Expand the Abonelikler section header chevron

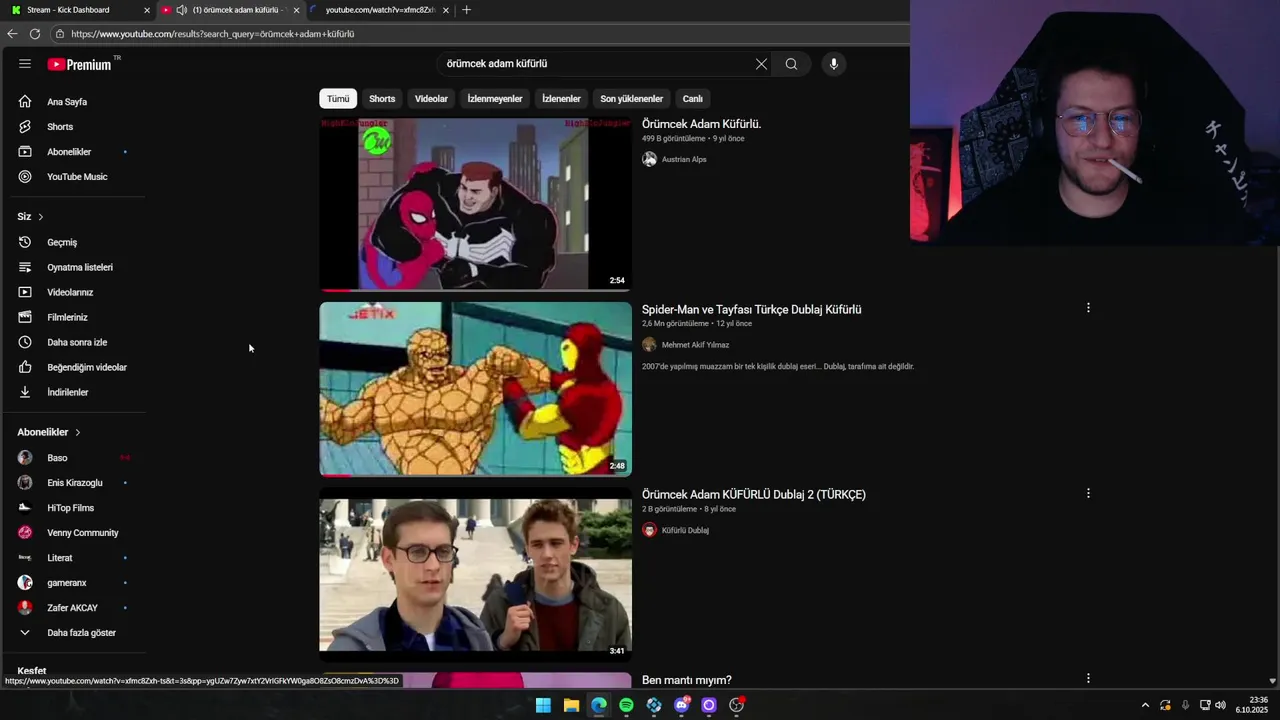(x=77, y=432)
